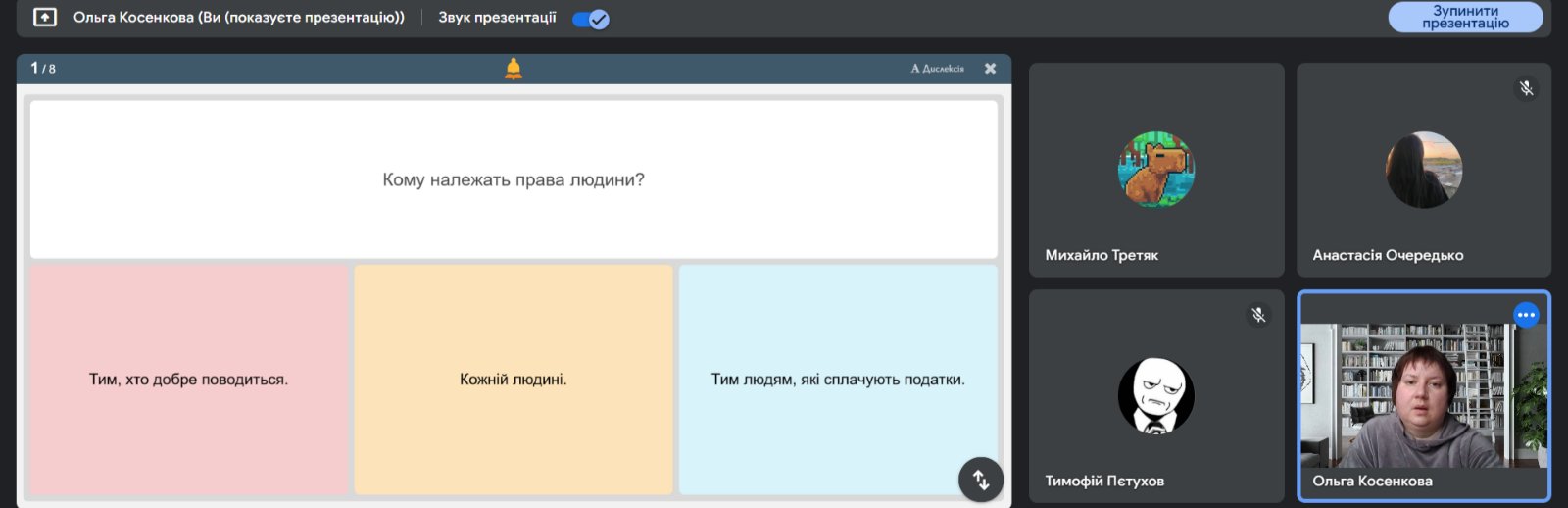Image resolution: width=1568 pixels, height=508 pixels.
Task: Enable the Дислексія font option
Action: (938, 69)
